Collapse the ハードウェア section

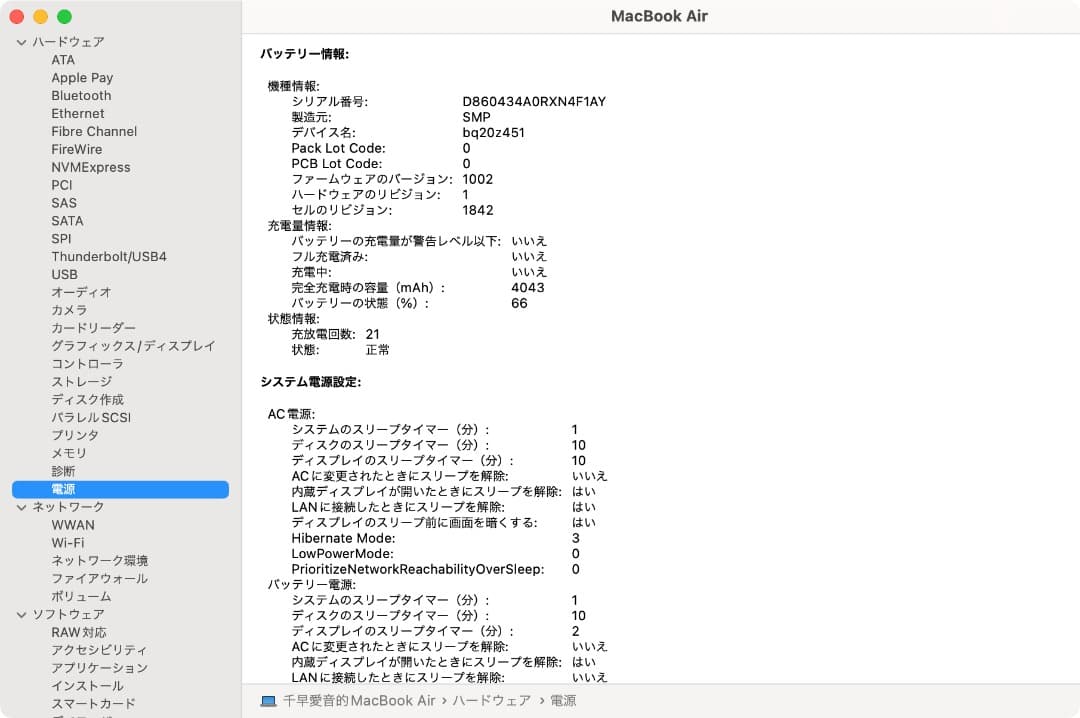click(21, 42)
